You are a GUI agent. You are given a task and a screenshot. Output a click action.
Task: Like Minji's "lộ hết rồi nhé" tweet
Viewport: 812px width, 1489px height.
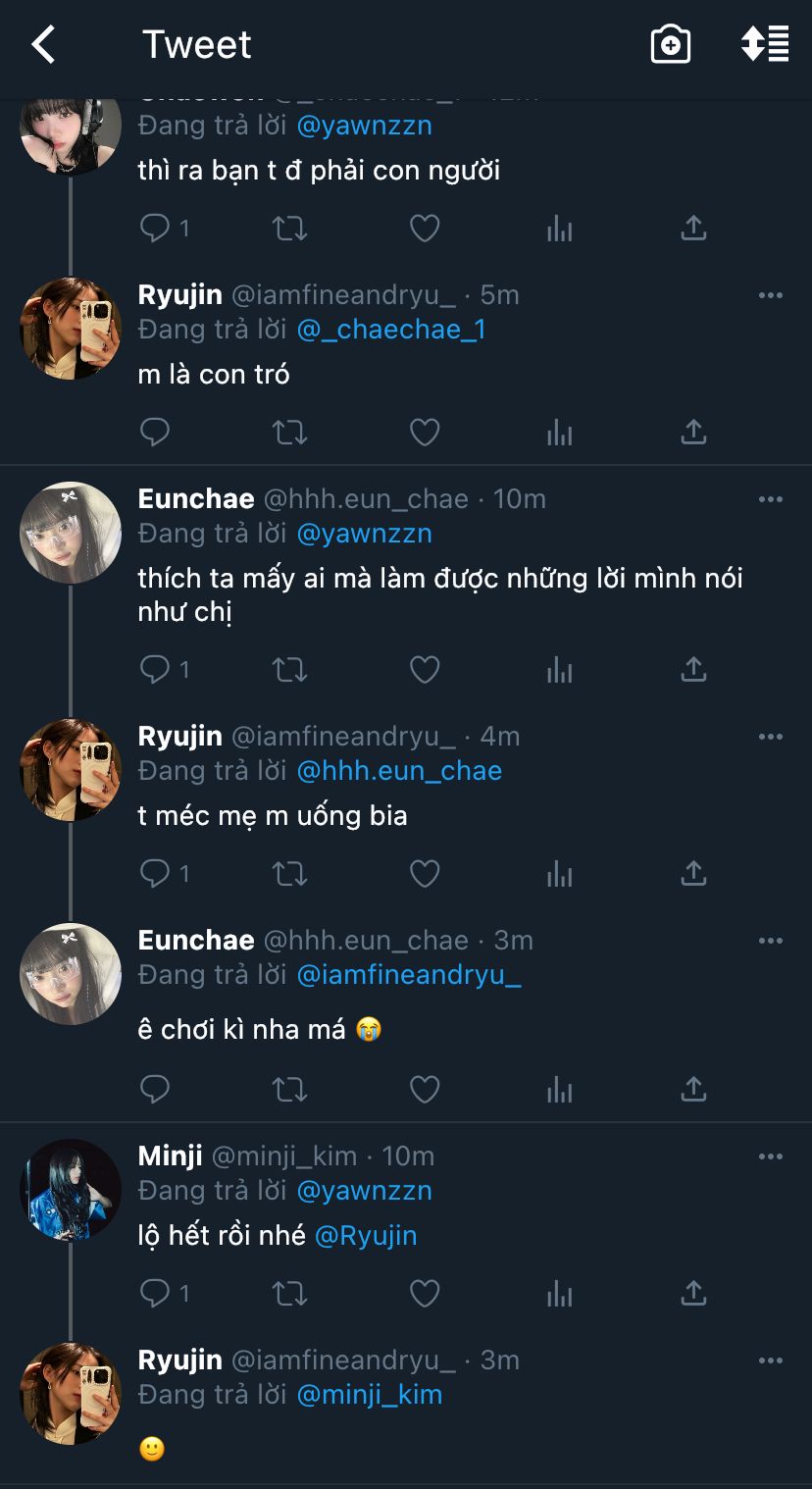(424, 1294)
